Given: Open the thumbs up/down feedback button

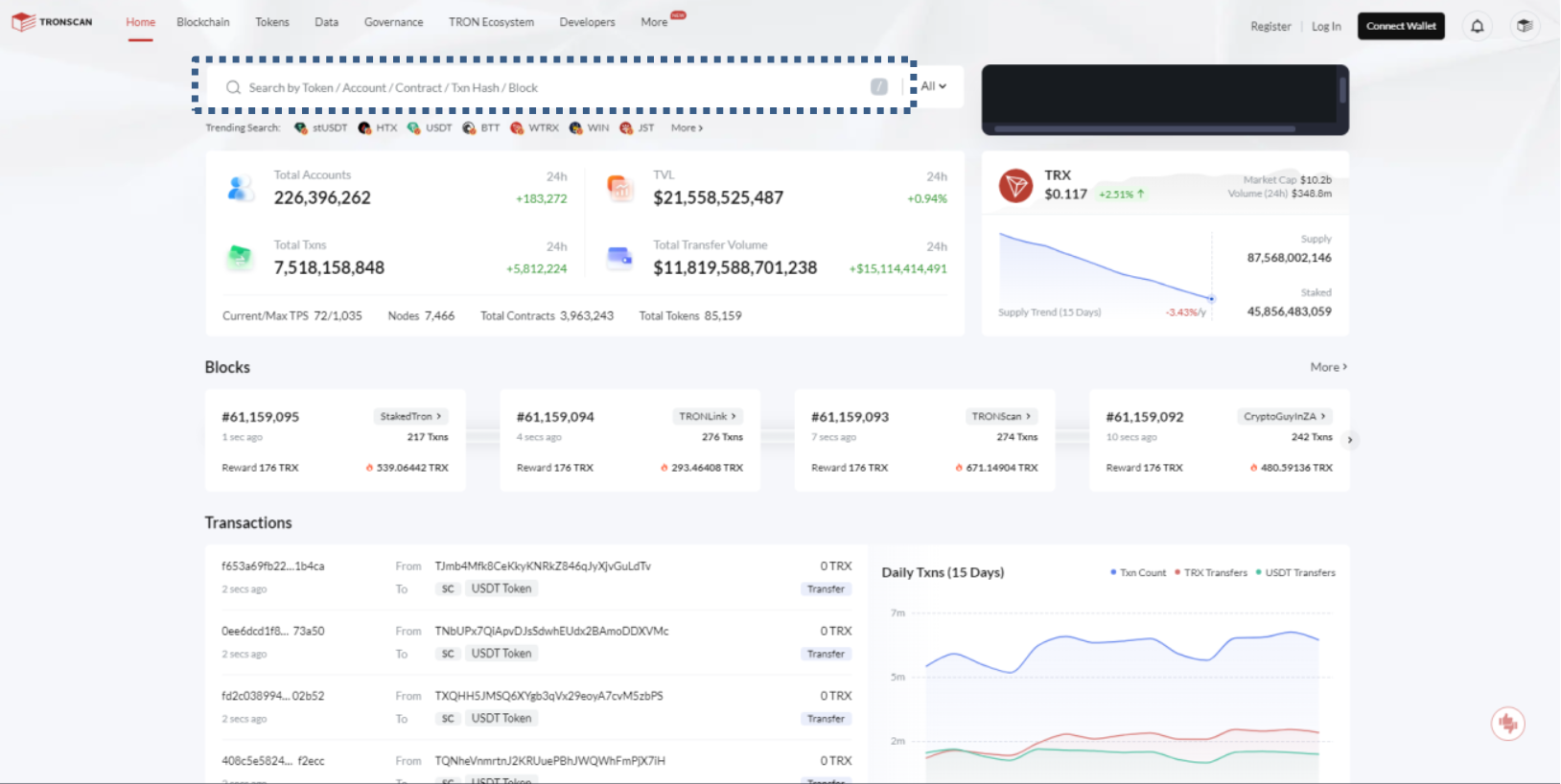Looking at the screenshot, I should click(1507, 724).
